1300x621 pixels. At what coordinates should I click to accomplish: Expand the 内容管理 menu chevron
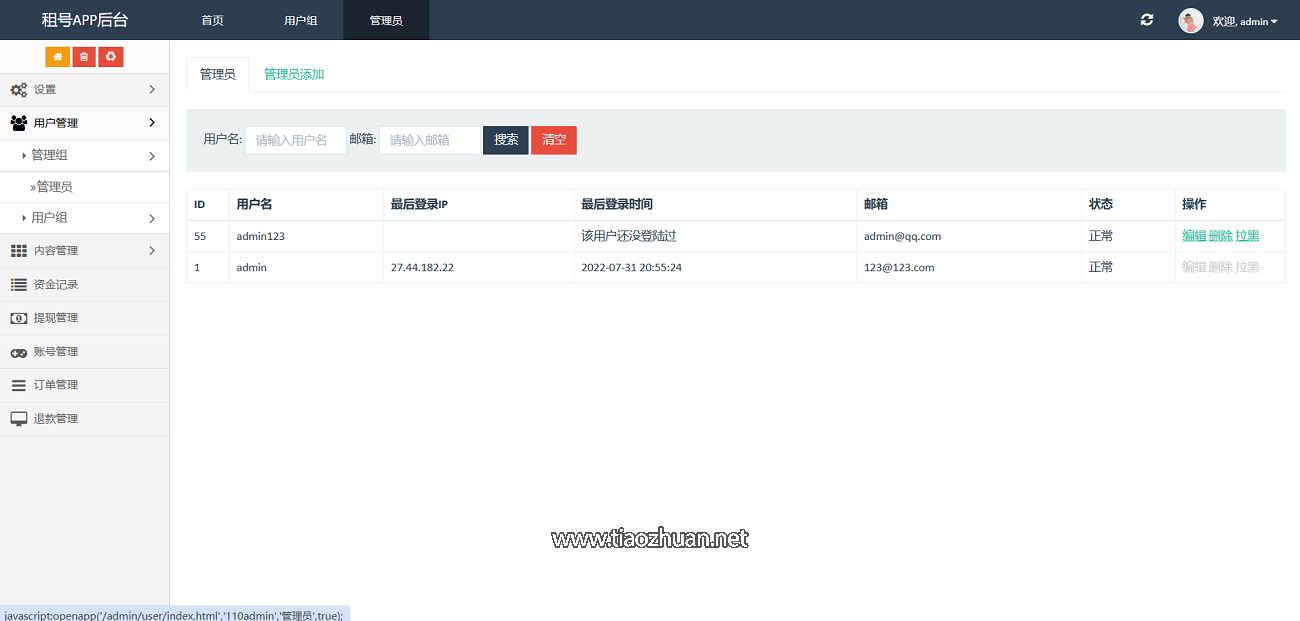(x=152, y=251)
